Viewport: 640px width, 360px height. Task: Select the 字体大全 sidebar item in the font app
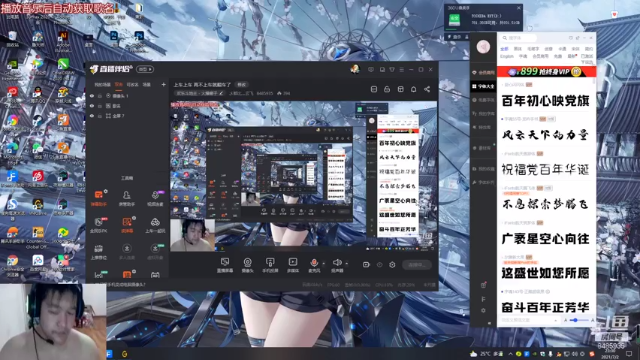(483, 86)
